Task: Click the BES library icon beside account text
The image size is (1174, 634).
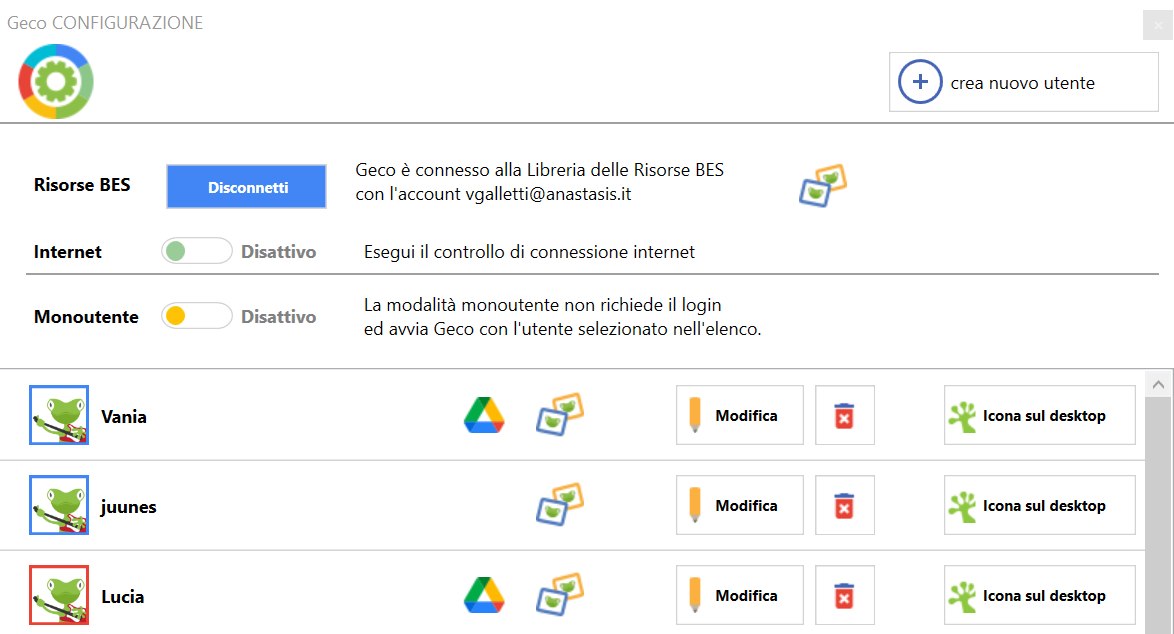Action: click(x=823, y=186)
